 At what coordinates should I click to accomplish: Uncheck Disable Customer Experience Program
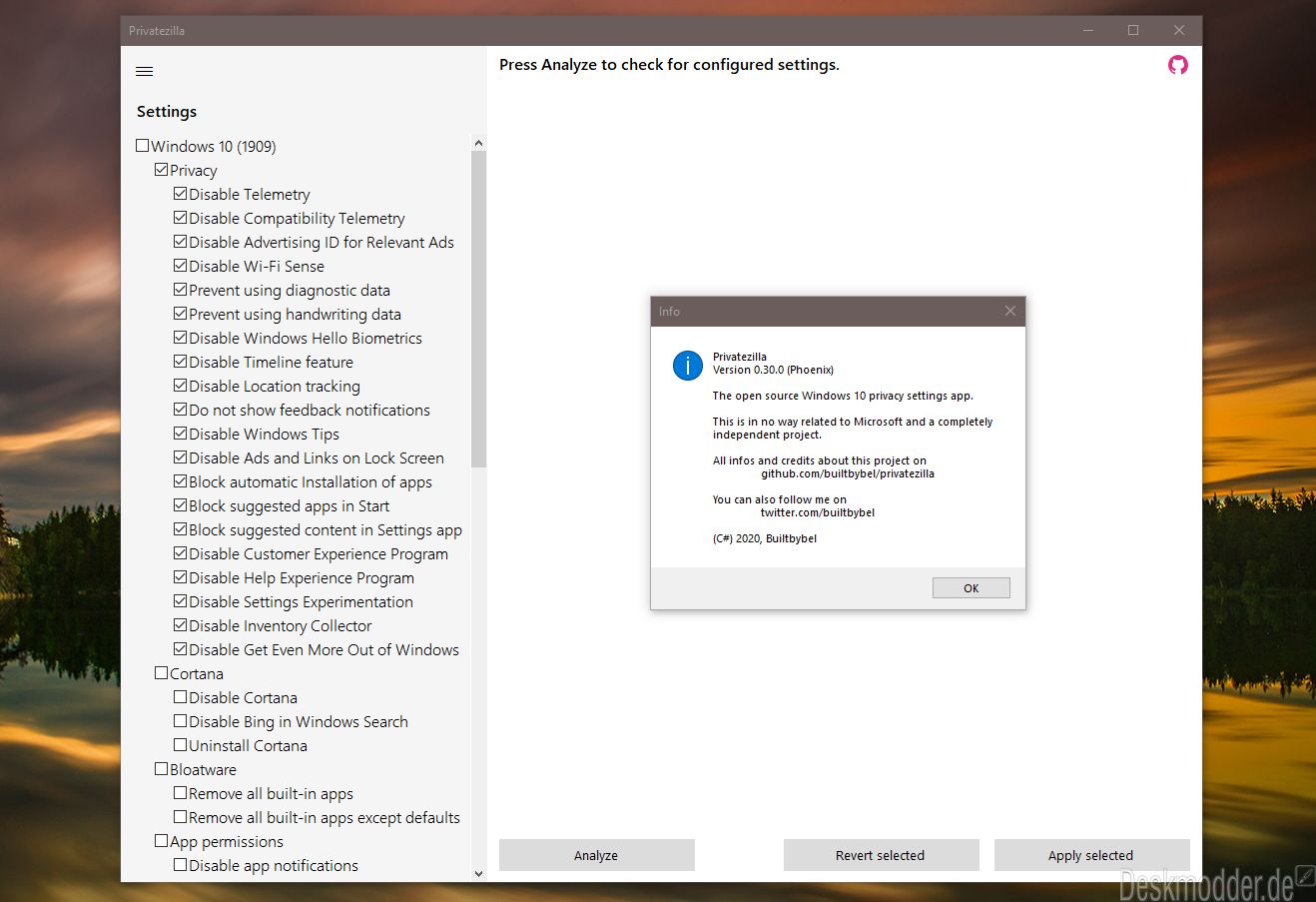(181, 553)
